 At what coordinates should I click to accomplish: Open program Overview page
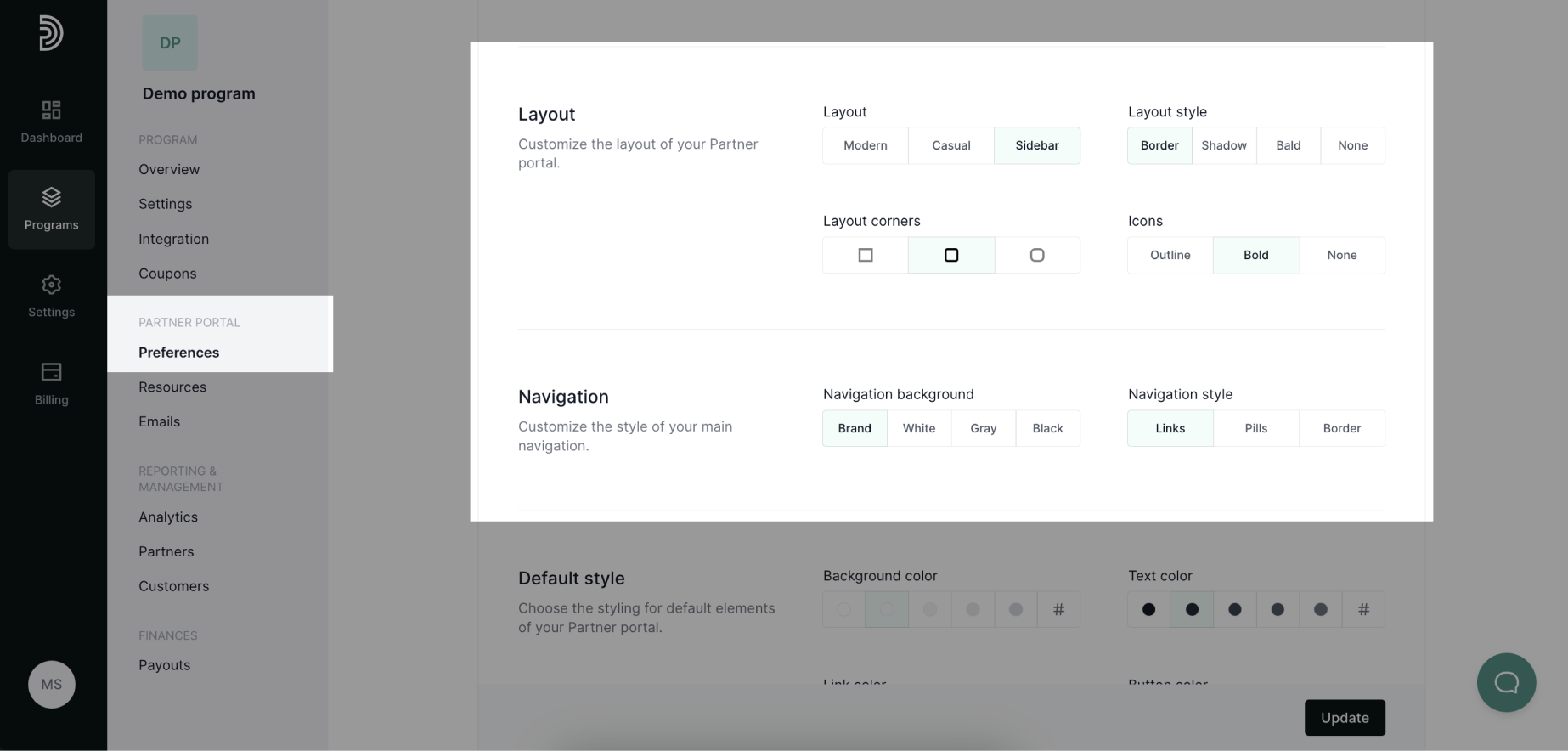[169, 169]
